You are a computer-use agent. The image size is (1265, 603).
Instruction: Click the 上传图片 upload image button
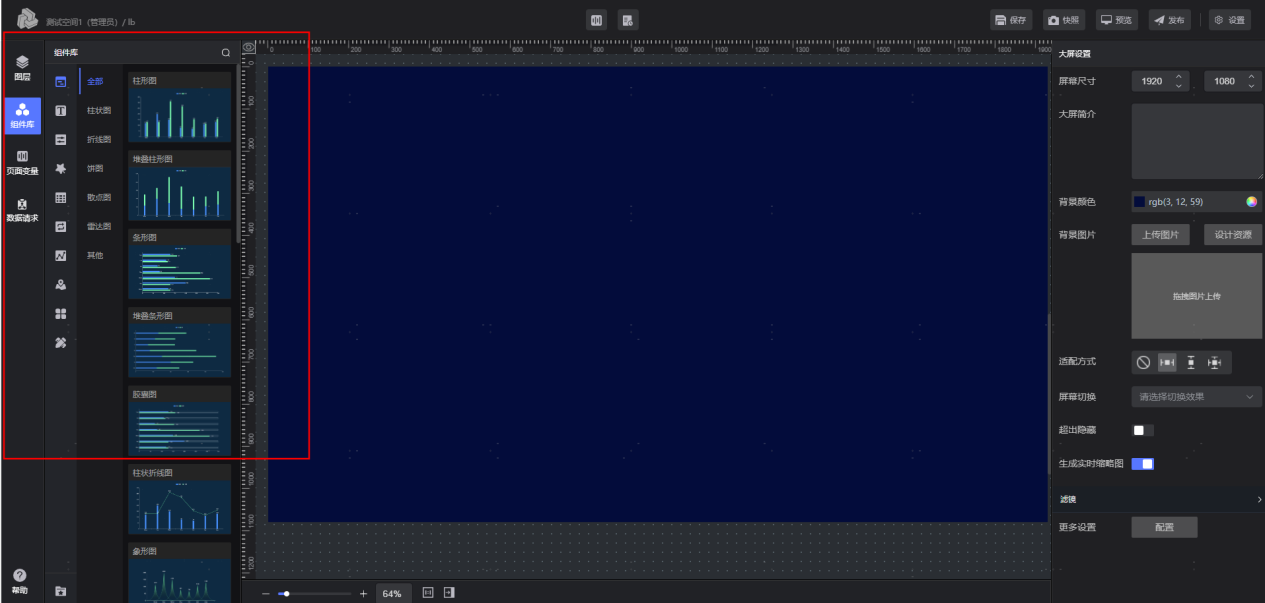[1161, 235]
